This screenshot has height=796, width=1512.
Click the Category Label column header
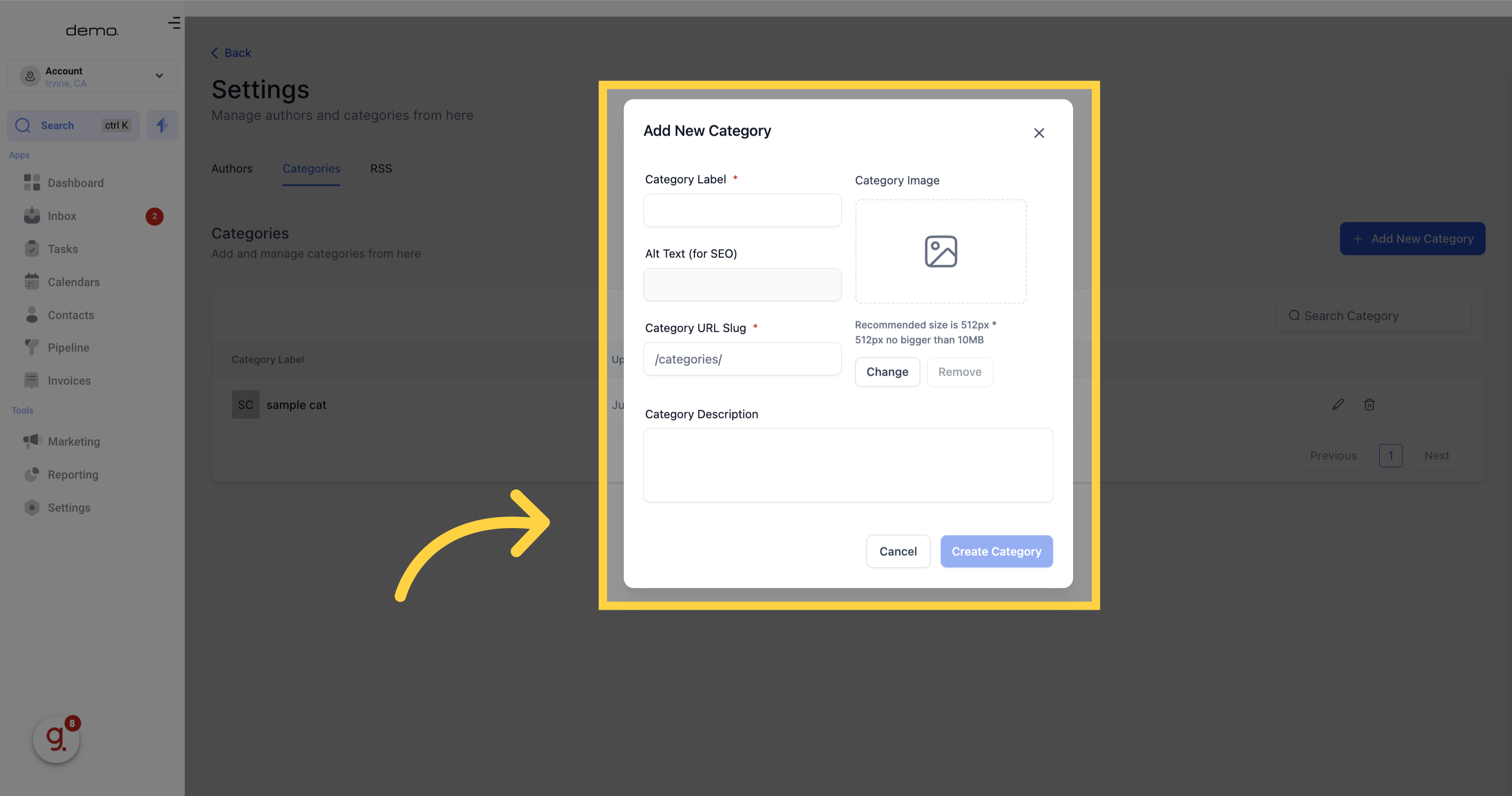click(267, 360)
